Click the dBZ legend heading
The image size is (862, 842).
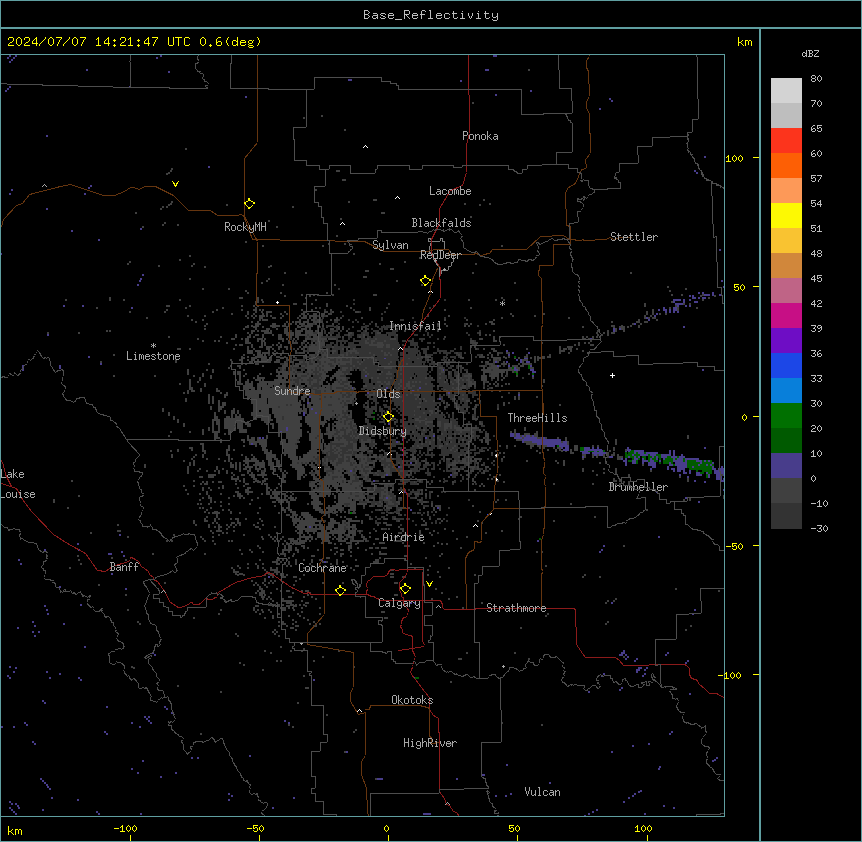(810, 54)
